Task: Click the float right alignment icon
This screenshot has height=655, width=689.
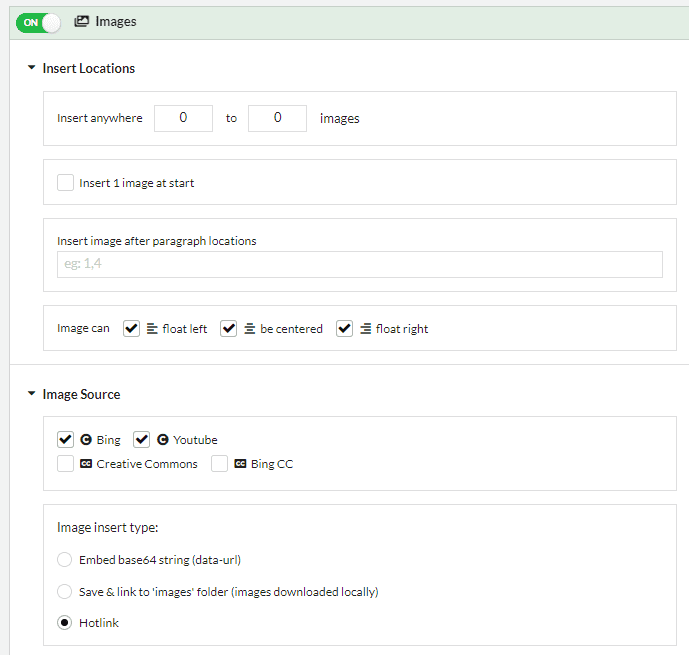Action: [366, 329]
